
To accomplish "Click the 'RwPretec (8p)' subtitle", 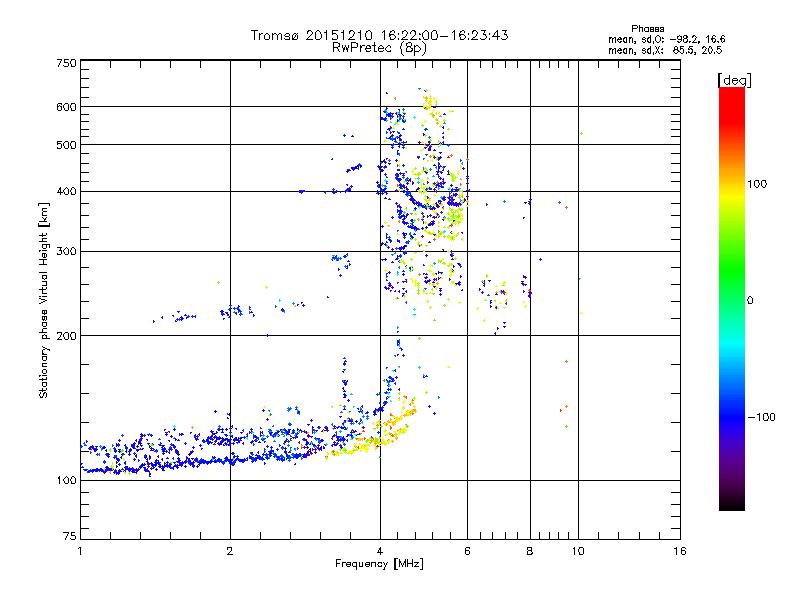I will (379, 48).
